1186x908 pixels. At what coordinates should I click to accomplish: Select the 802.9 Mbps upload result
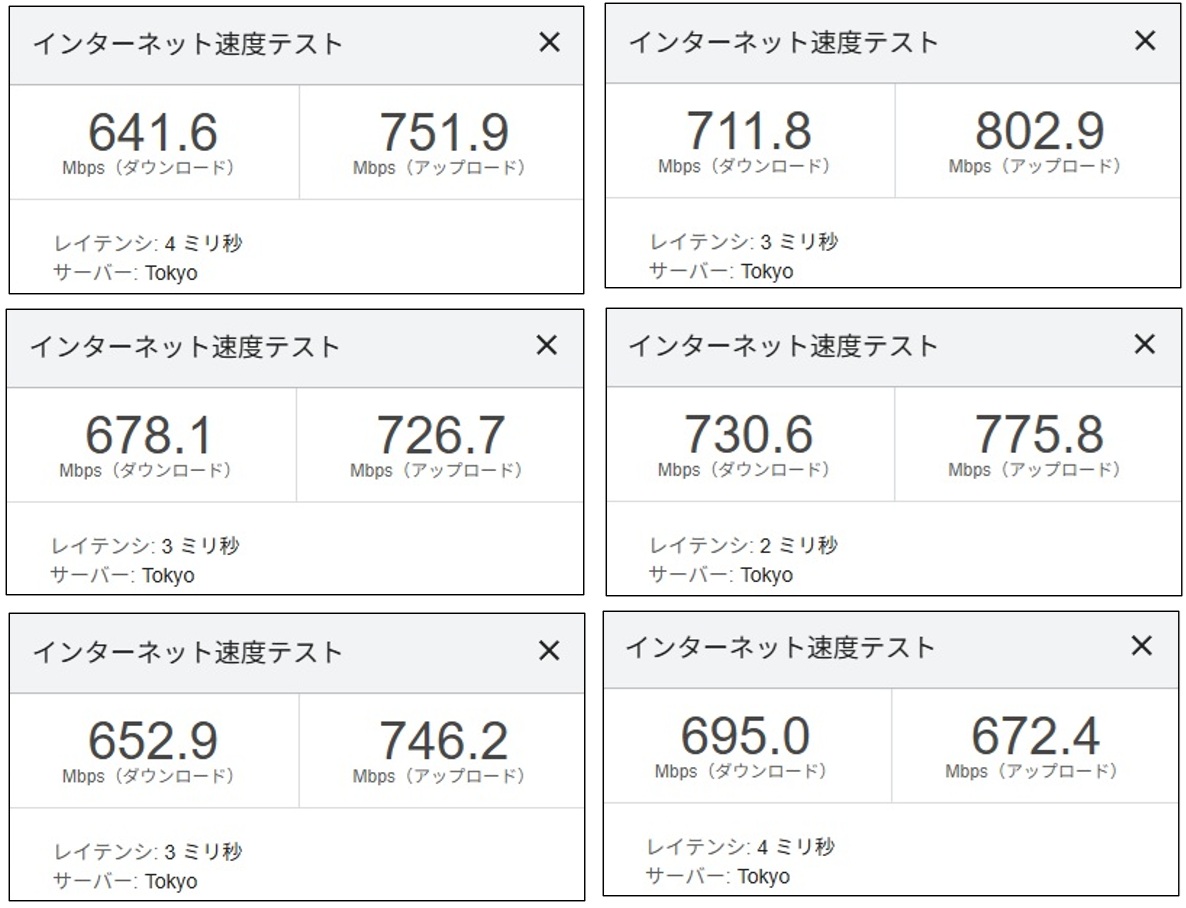(x=1039, y=132)
